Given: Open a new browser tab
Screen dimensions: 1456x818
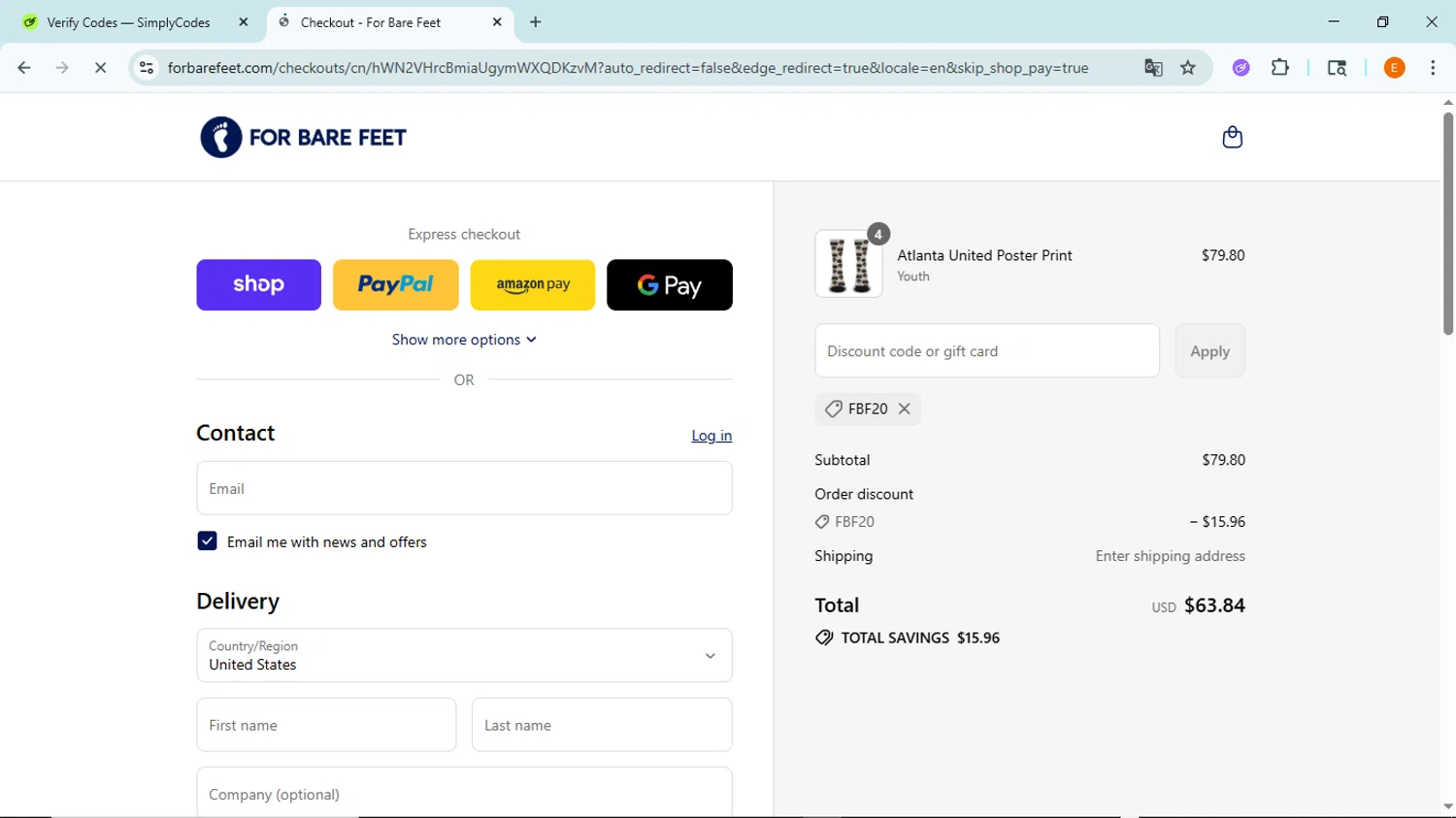Looking at the screenshot, I should coord(536,22).
